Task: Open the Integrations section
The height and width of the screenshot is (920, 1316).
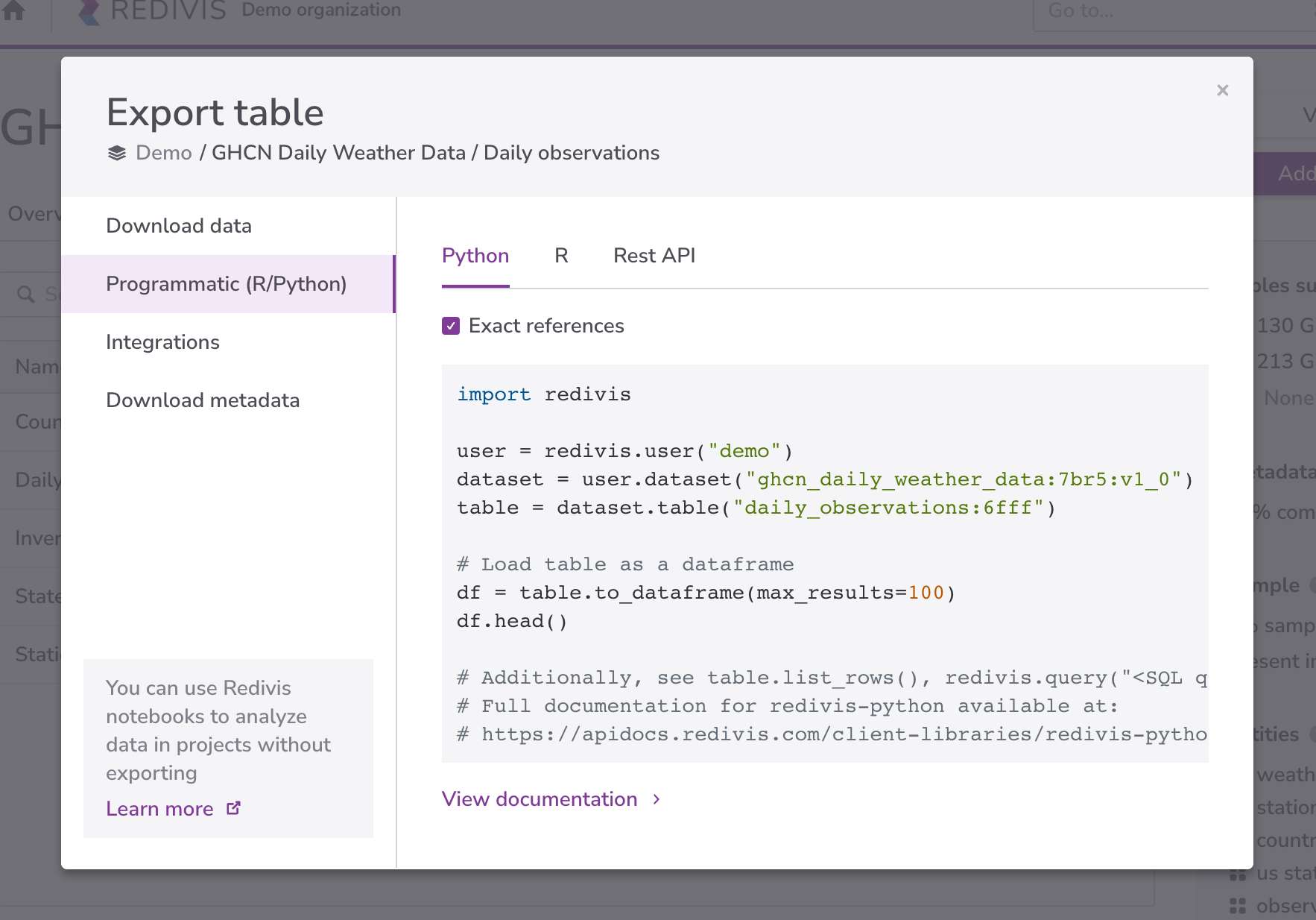Action: [x=162, y=342]
